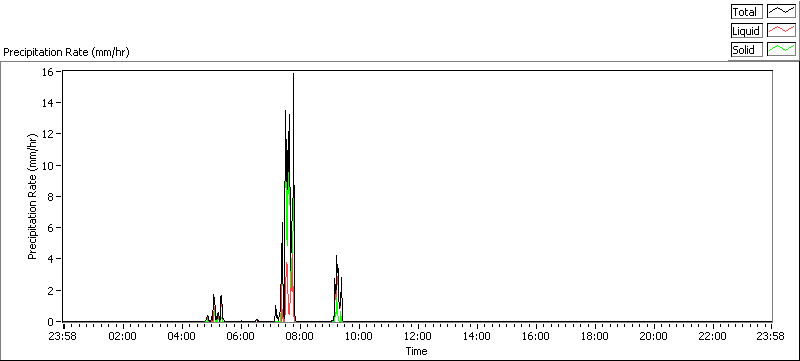Click the Liquid legend label
The width and height of the screenshot is (800, 361).
tap(746, 31)
